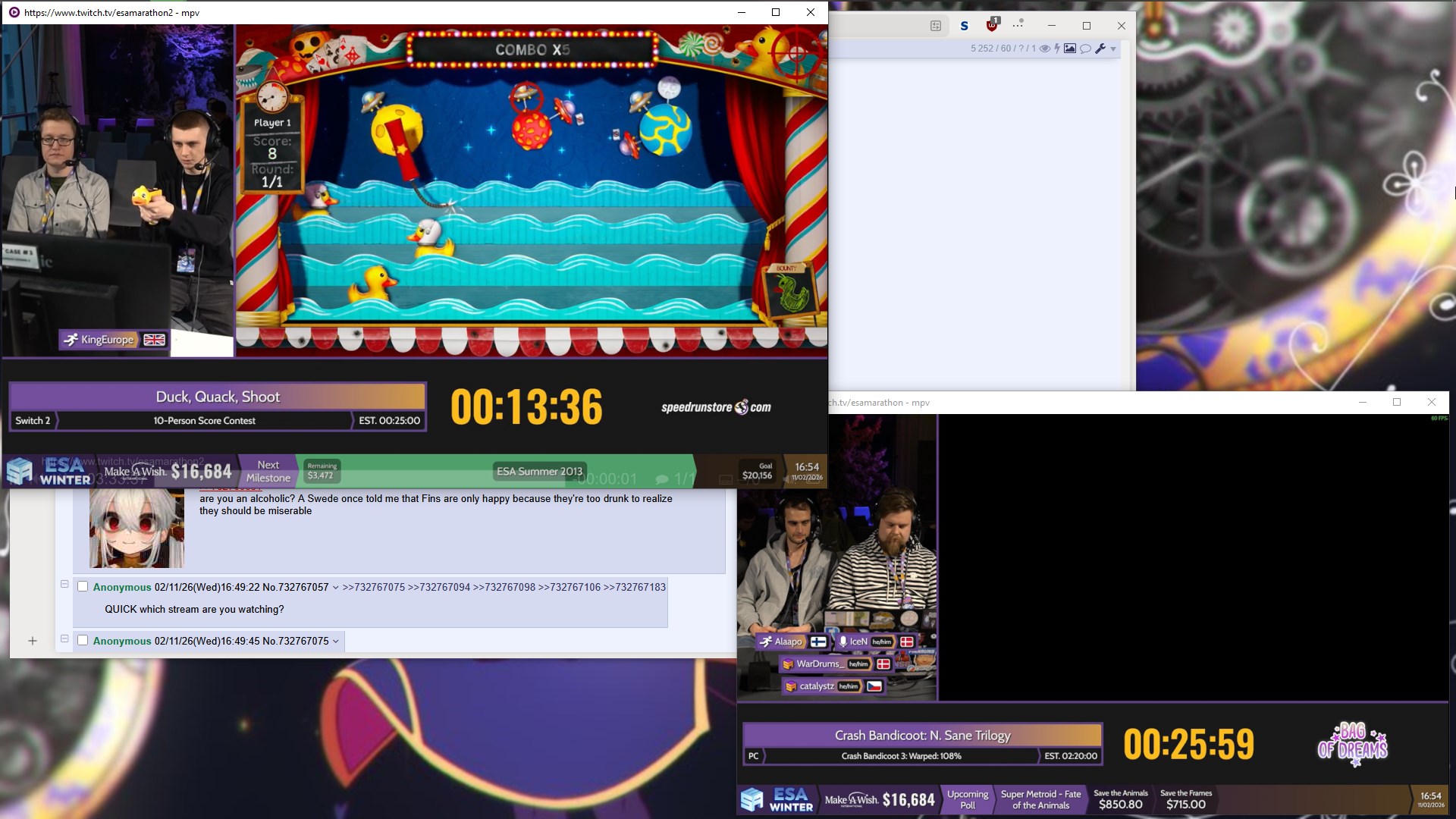Open the browser three-dots menu
Screen dimensions: 1456x819
tap(1018, 24)
